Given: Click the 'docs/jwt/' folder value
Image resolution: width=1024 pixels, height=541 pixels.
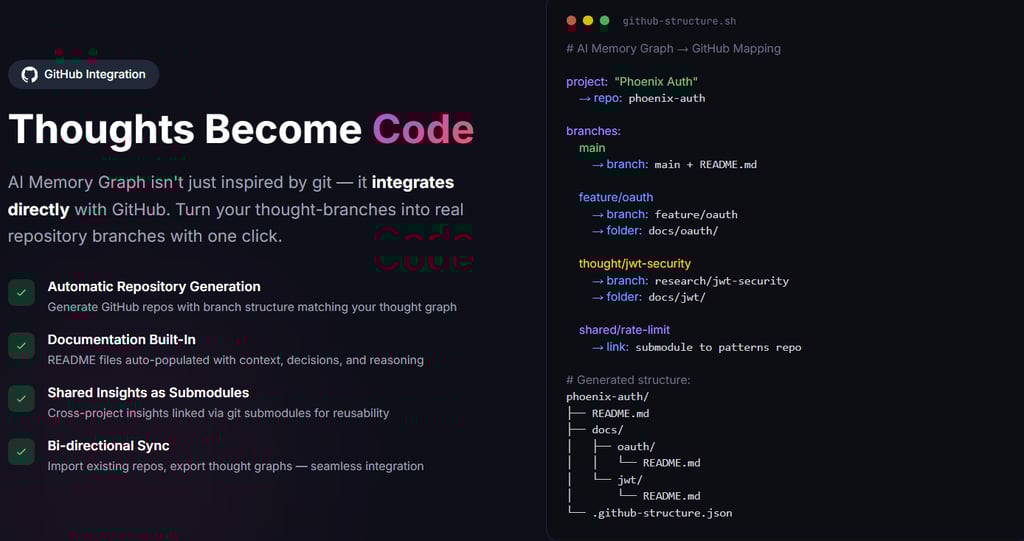Looking at the screenshot, I should (x=677, y=297).
